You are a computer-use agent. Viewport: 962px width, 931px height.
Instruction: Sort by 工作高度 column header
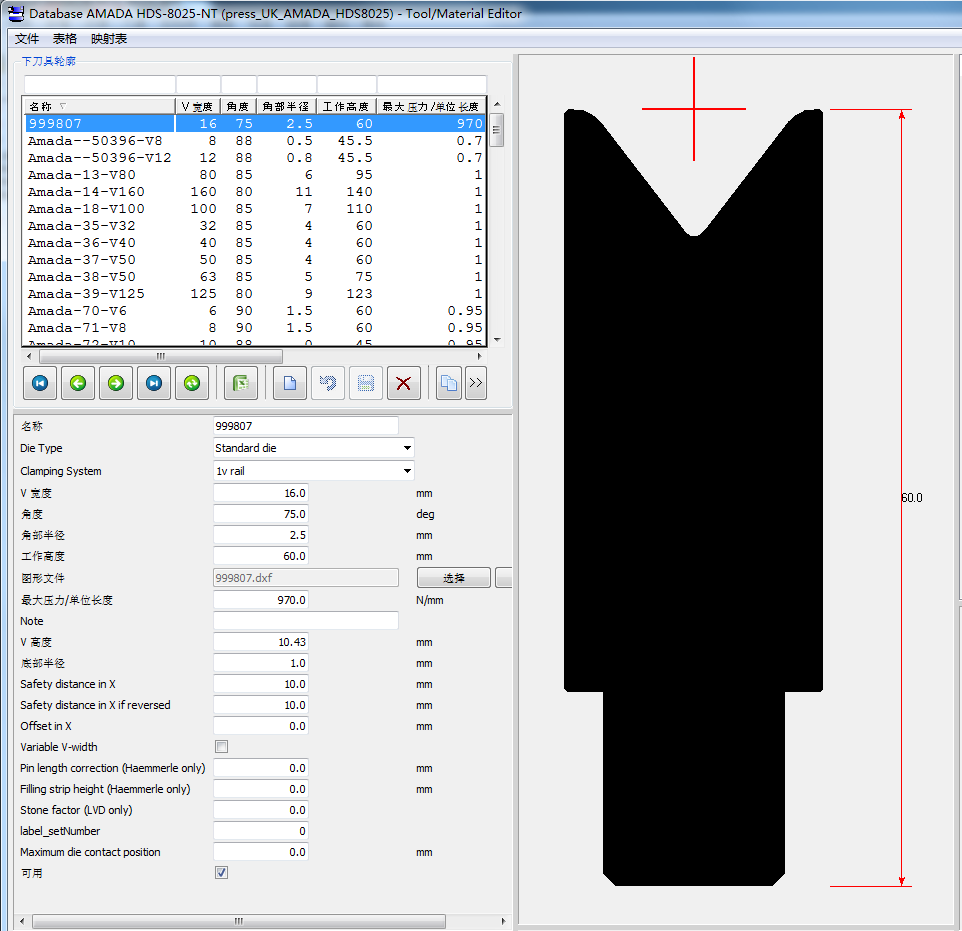[346, 106]
